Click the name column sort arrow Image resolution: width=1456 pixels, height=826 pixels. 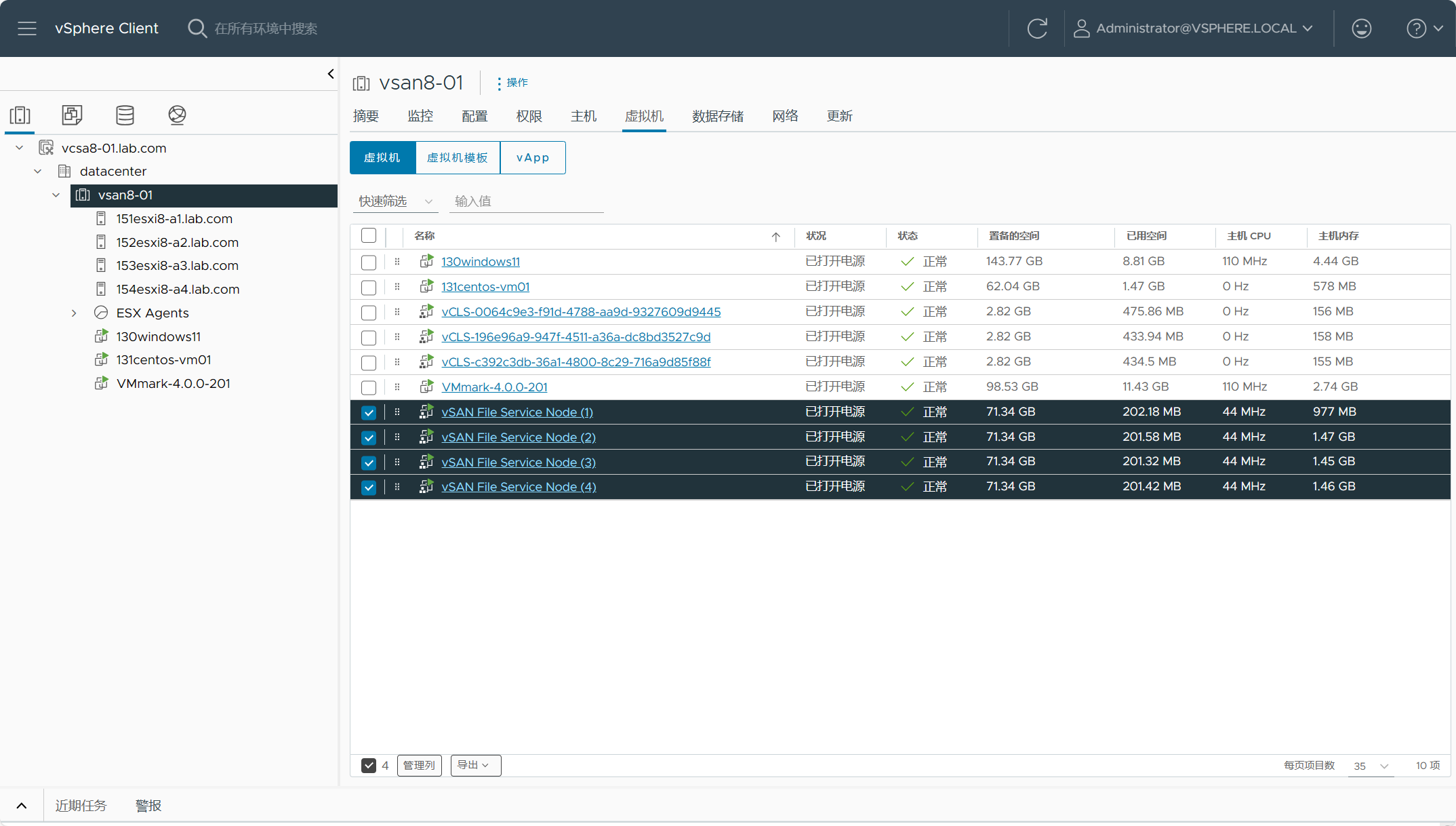[776, 237]
